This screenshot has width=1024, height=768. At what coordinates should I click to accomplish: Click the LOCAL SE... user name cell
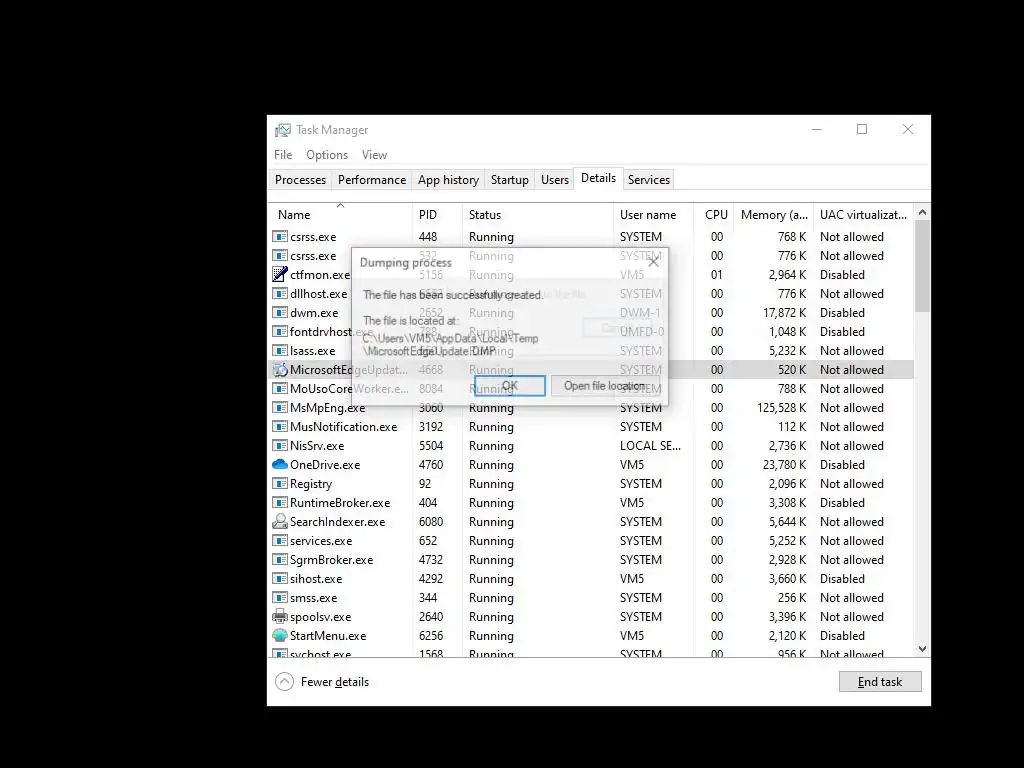[650, 445]
